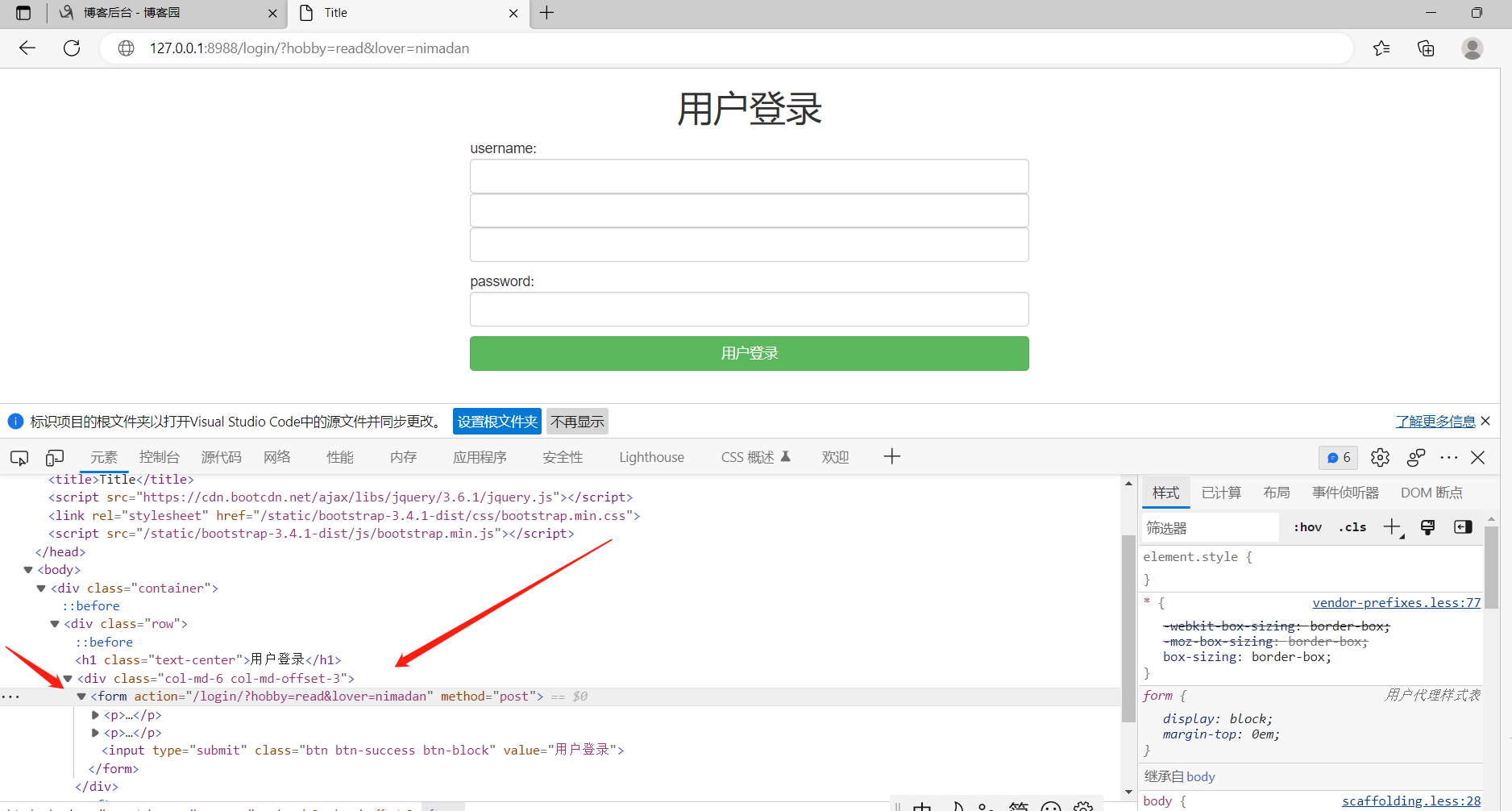This screenshot has height=811, width=1512.
Task: Switch to the CSS 概述 tab
Action: [756, 457]
